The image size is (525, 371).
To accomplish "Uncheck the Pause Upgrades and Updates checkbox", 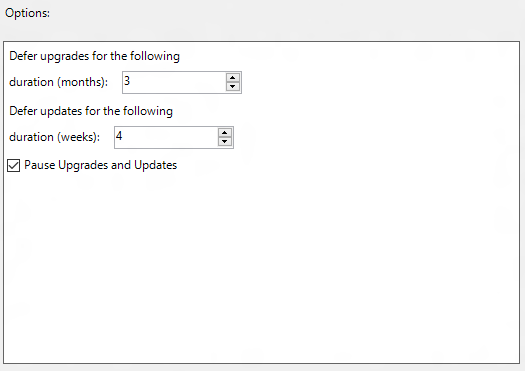I will [13, 165].
